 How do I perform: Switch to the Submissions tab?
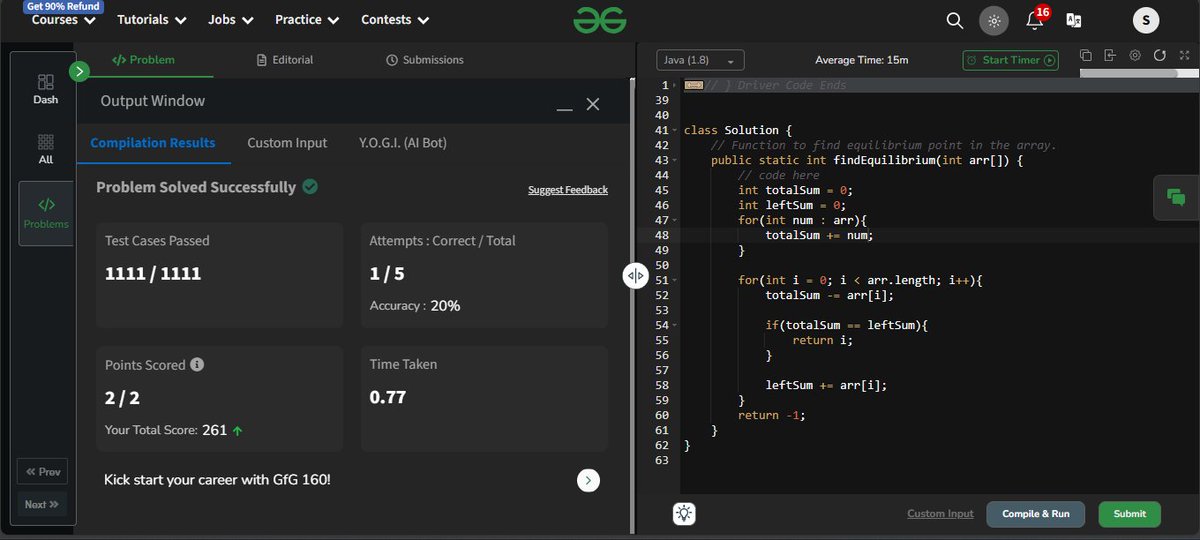pos(424,60)
